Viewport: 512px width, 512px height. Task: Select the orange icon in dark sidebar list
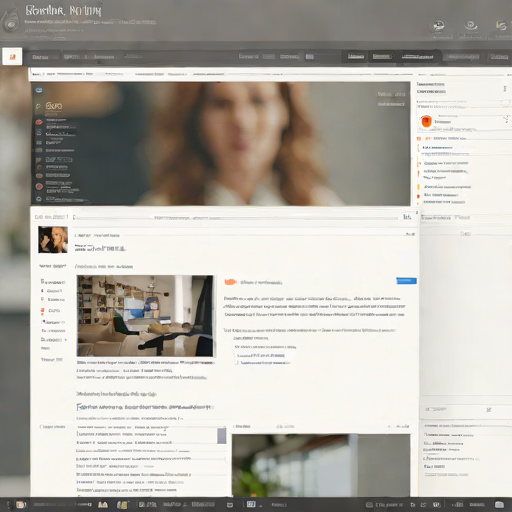click(x=39, y=122)
